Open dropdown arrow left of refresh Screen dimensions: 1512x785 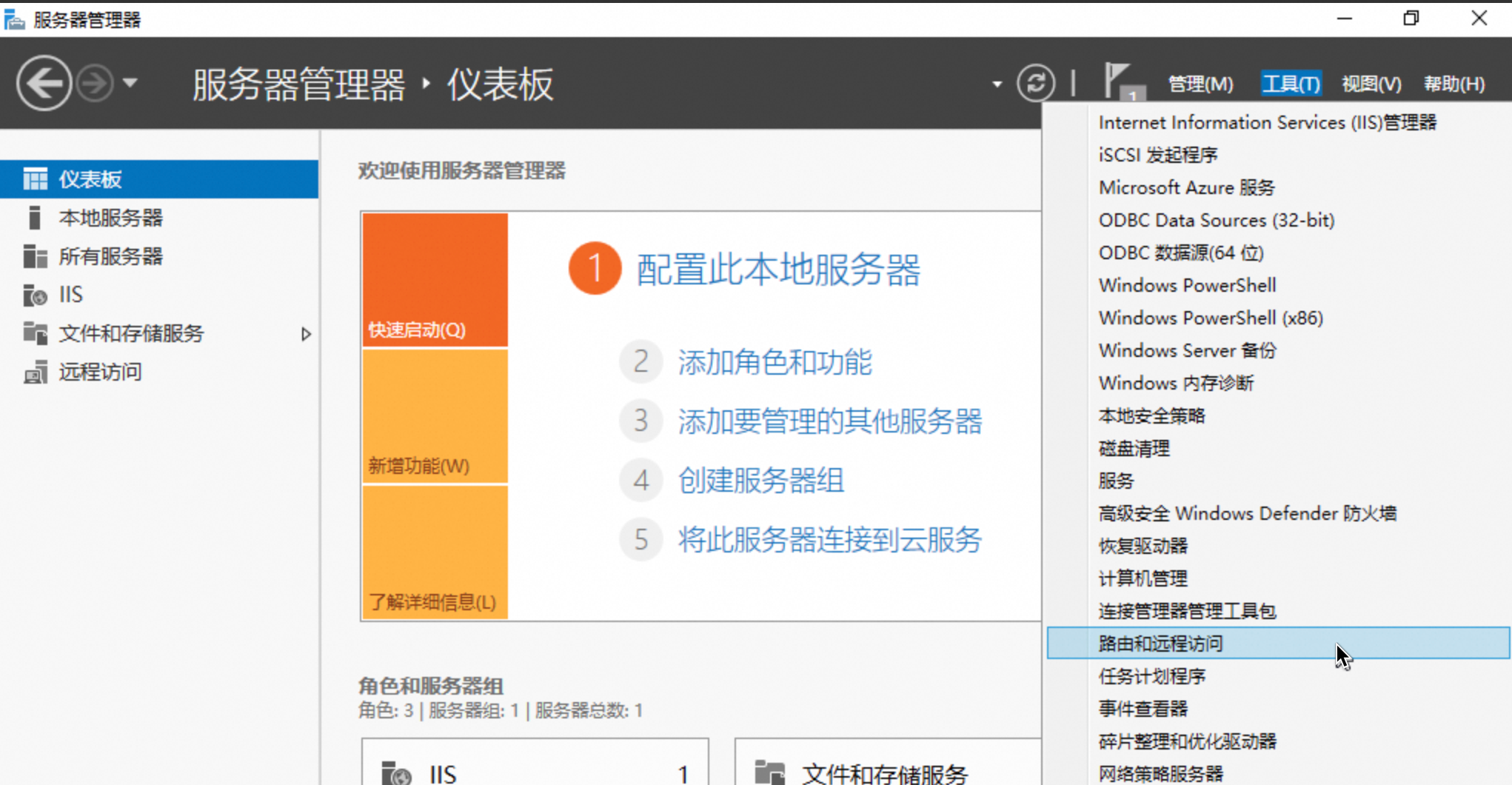tap(997, 84)
